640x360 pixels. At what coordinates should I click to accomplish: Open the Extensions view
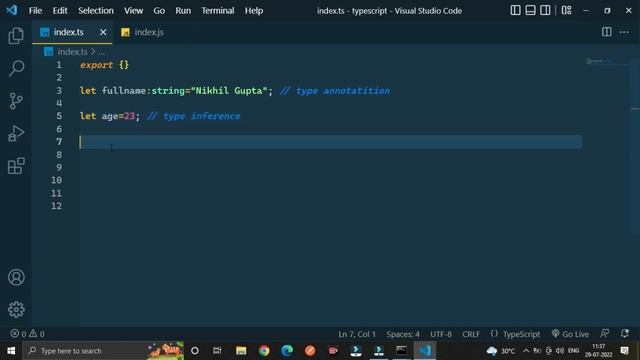pyautogui.click(x=16, y=166)
